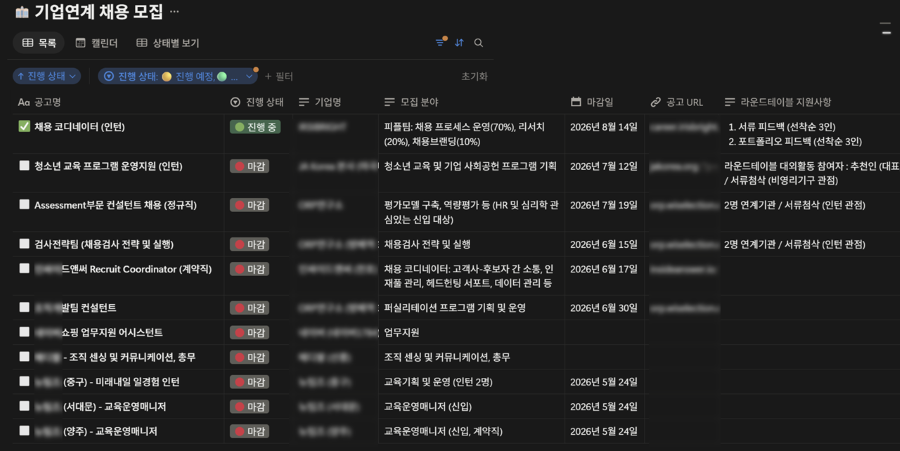900x451 pixels.
Task: Click the 기업연계 채용 모집 page title
Action: tap(99, 12)
